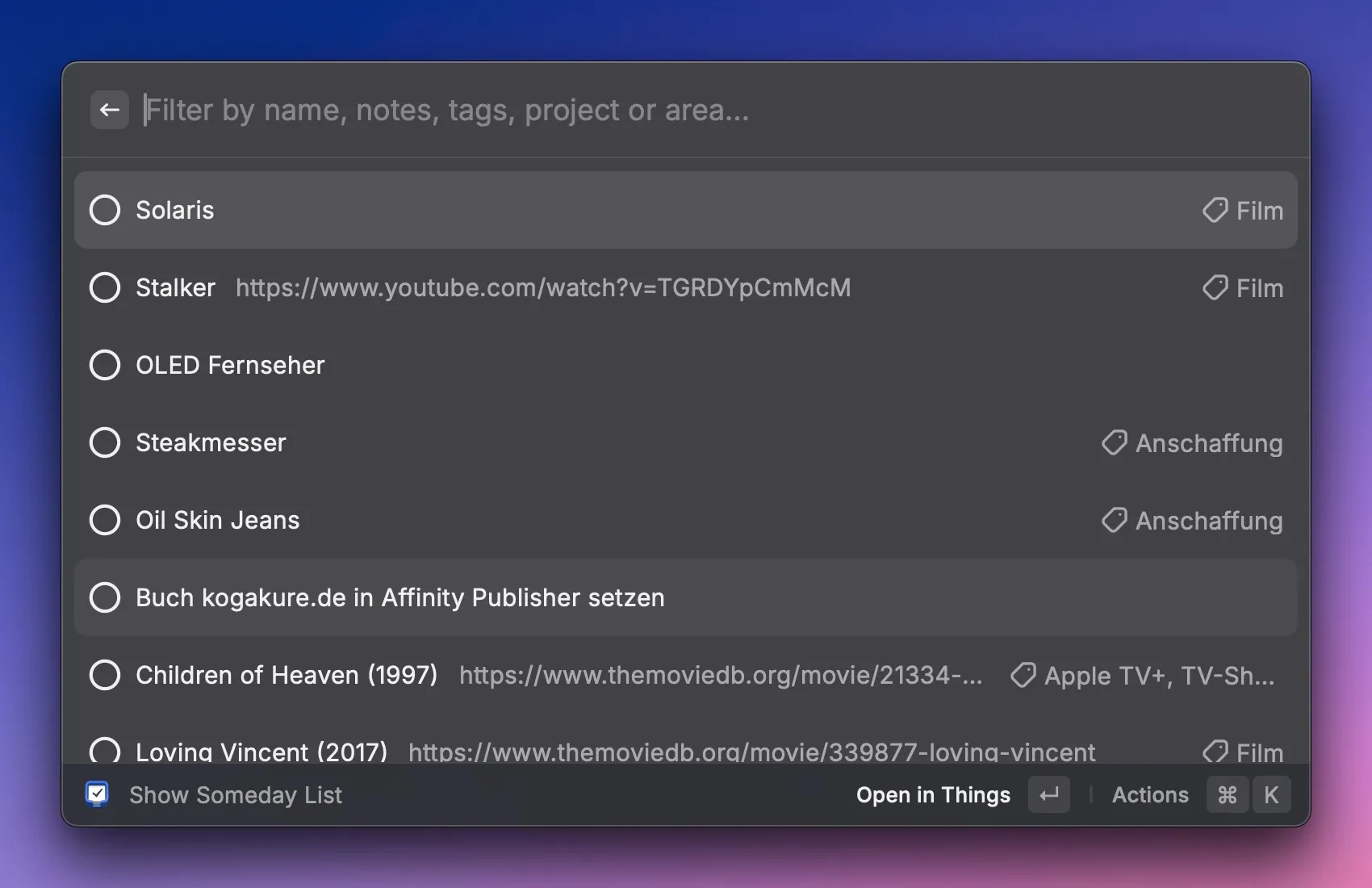The image size is (1372, 888).
Task: Click the tag icon on Children of Heaven
Action: (1023, 676)
